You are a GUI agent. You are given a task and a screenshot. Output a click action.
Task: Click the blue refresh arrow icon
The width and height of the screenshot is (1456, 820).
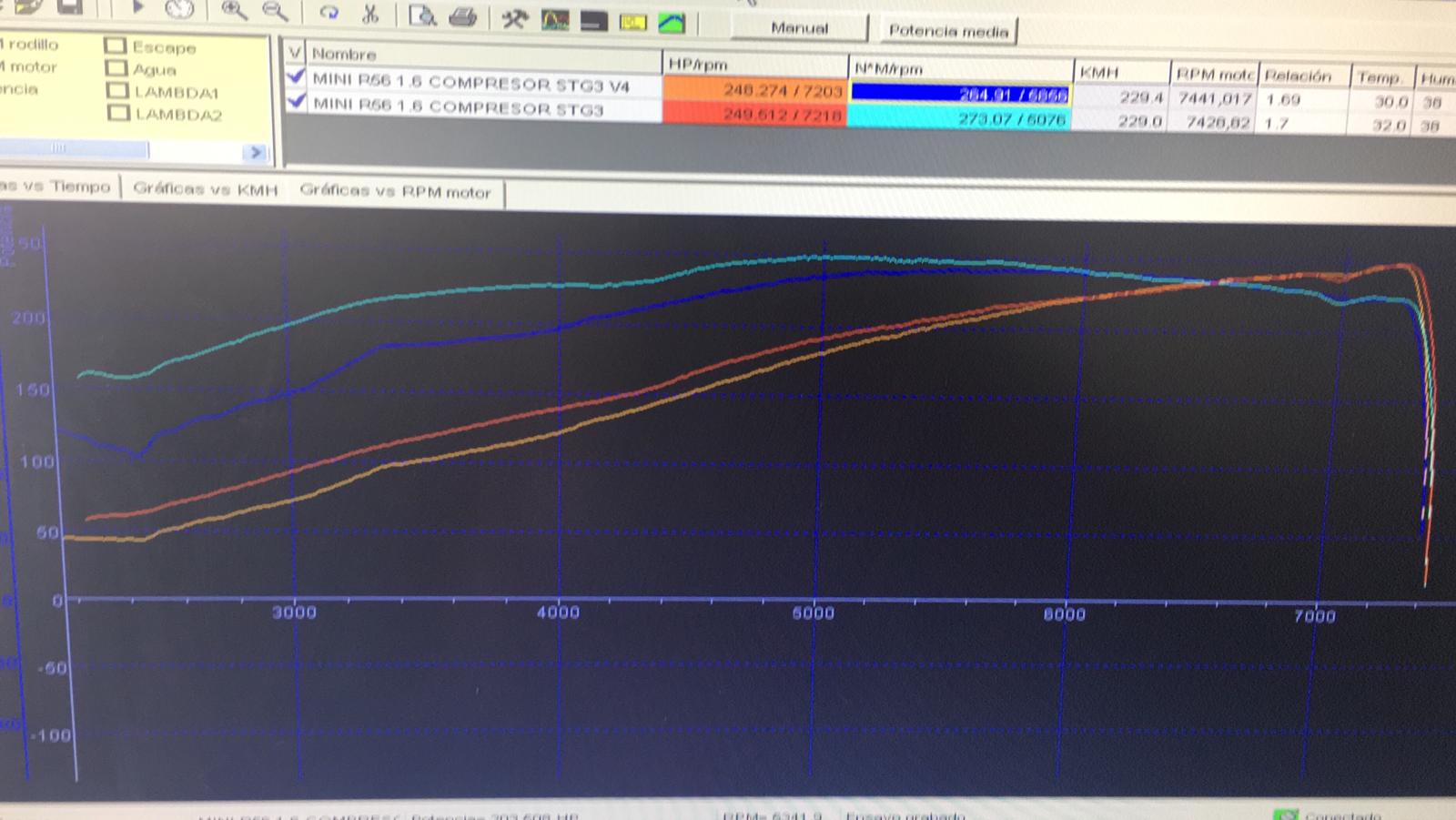[329, 13]
